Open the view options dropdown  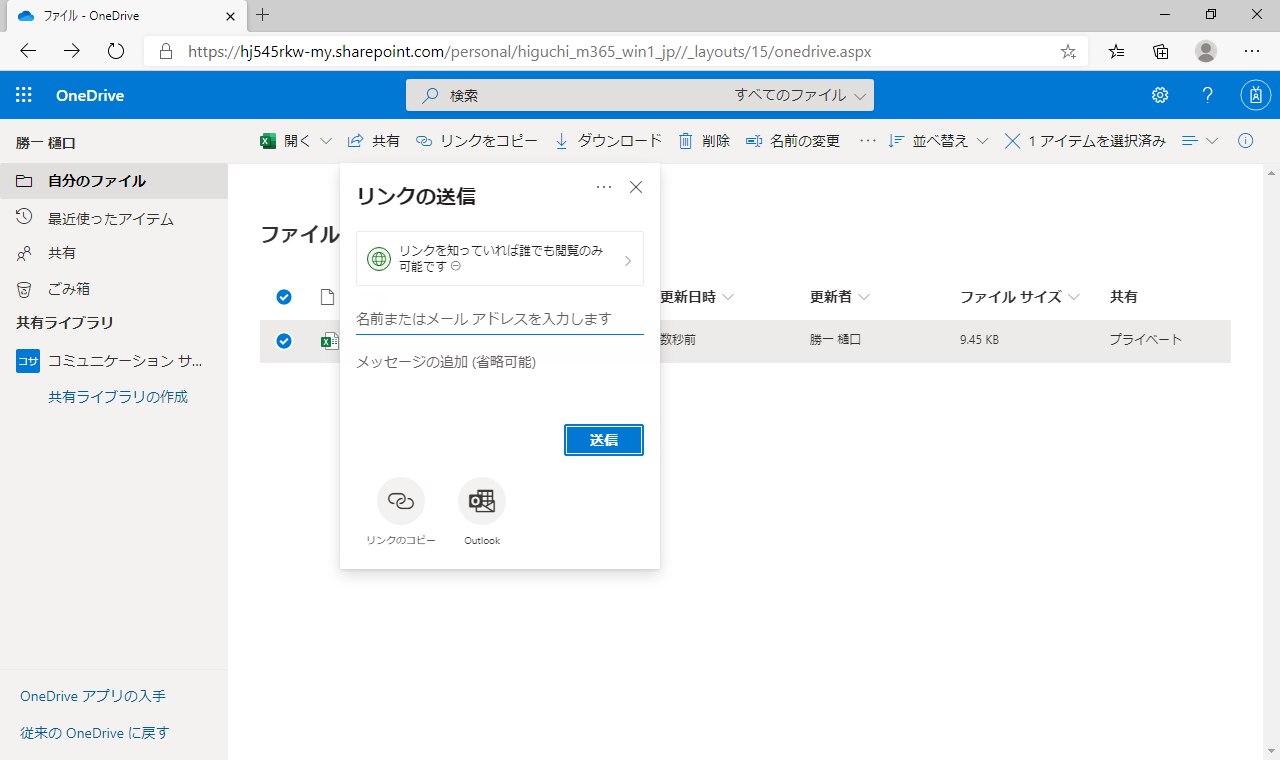[1200, 141]
